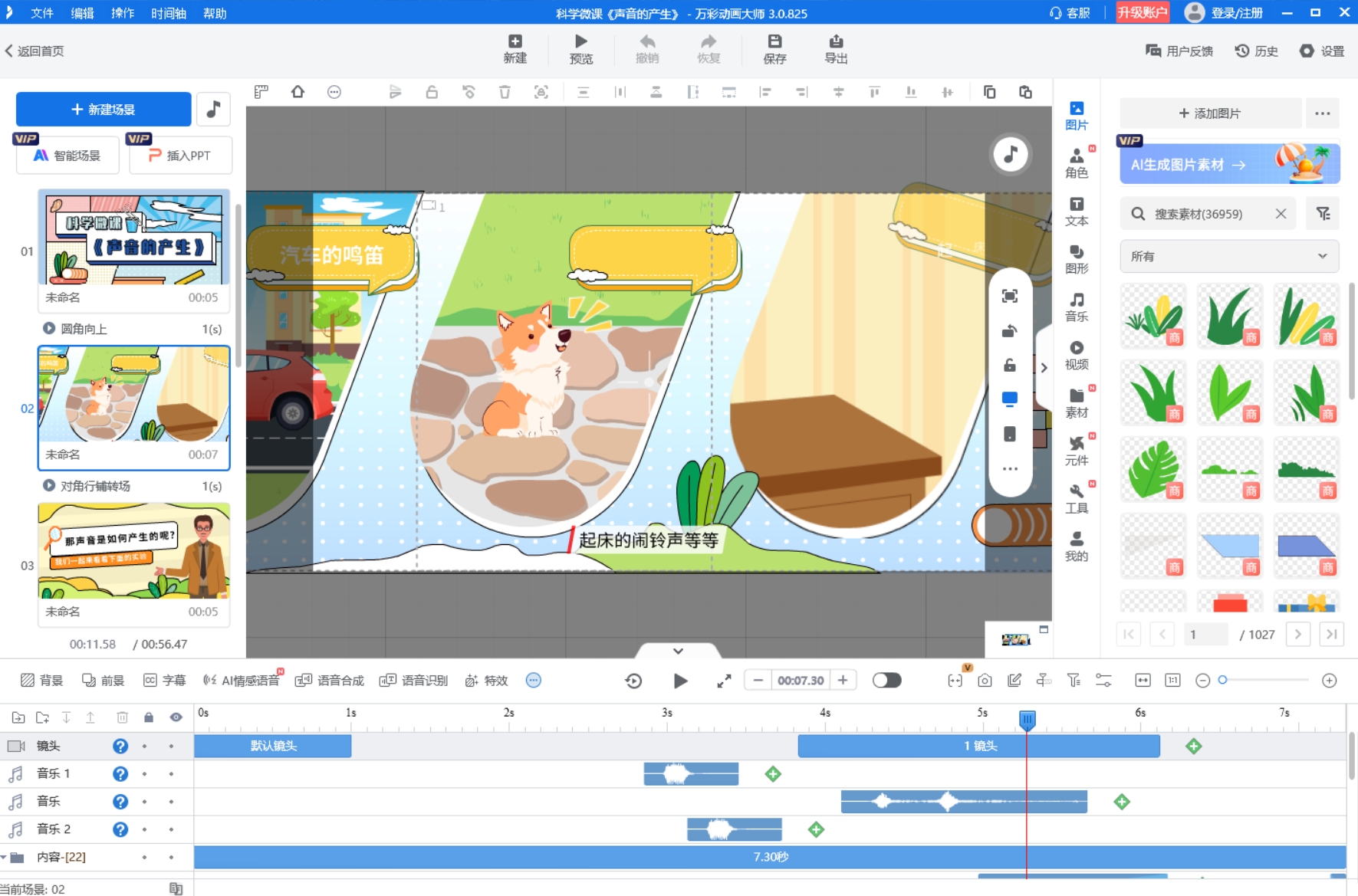1358x896 pixels.
Task: Open the 时间轴 menu
Action: click(168, 13)
